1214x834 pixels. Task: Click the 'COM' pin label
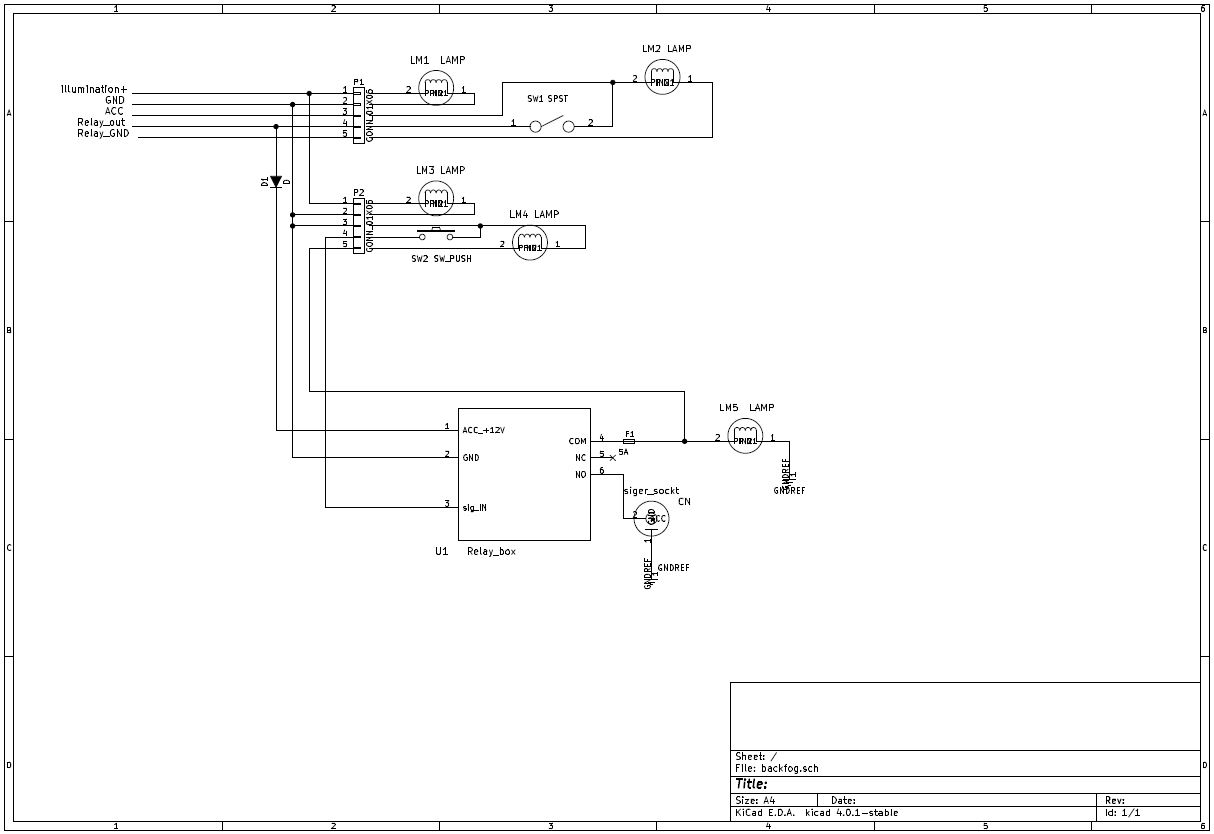(578, 441)
